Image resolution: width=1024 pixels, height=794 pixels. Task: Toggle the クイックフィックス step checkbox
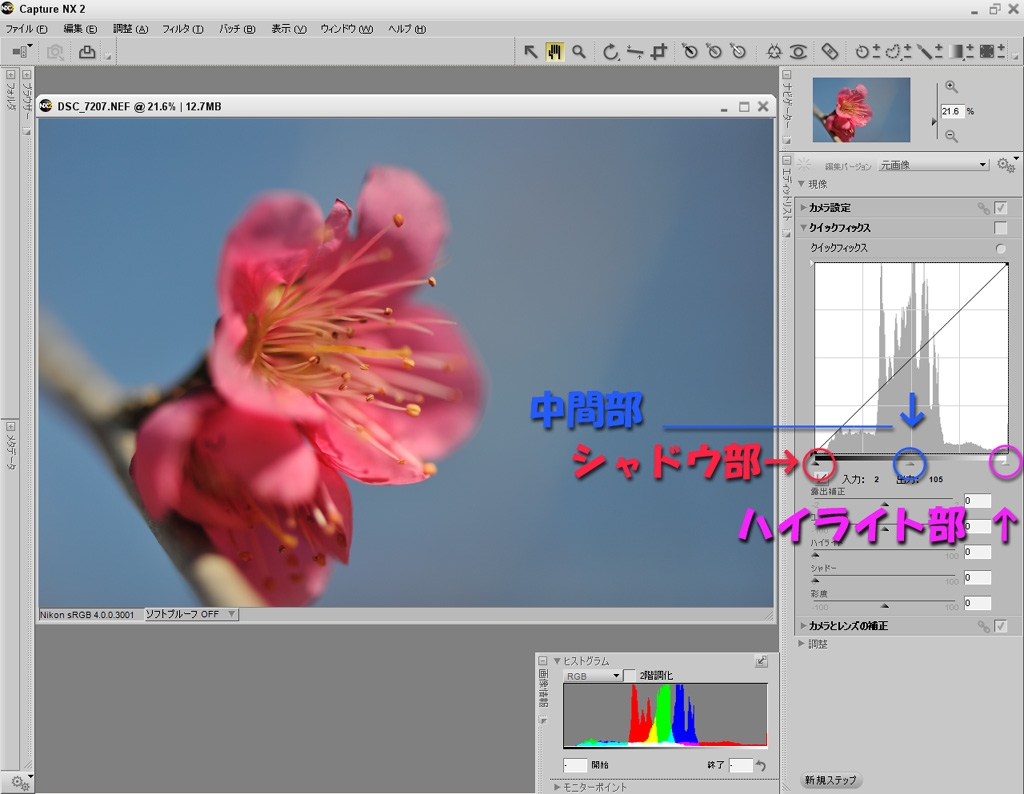1001,228
